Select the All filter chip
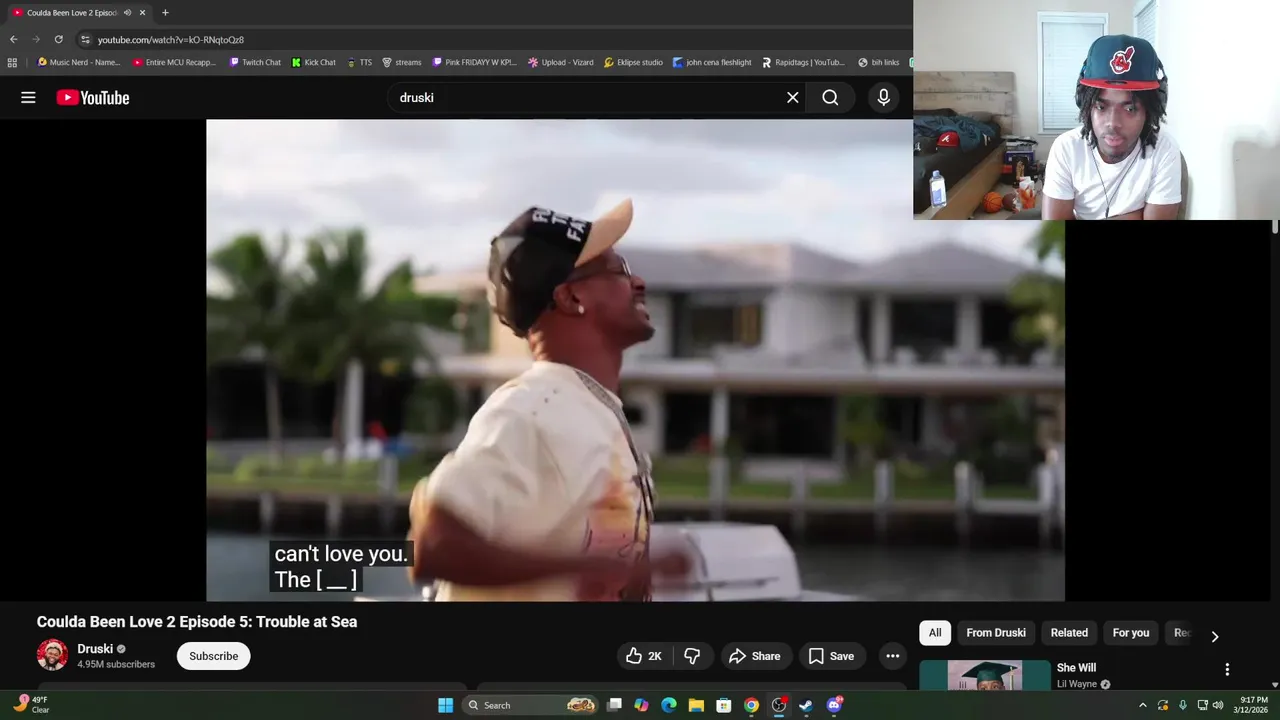The image size is (1280, 720). tap(935, 632)
